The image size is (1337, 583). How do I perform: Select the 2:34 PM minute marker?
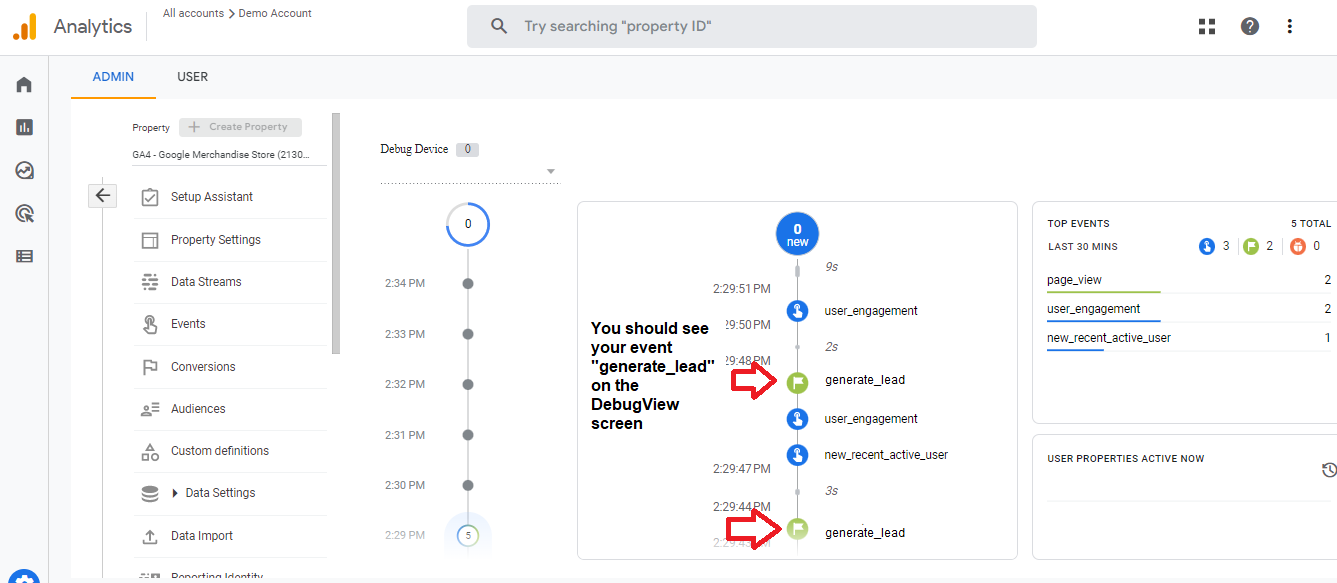click(x=467, y=284)
